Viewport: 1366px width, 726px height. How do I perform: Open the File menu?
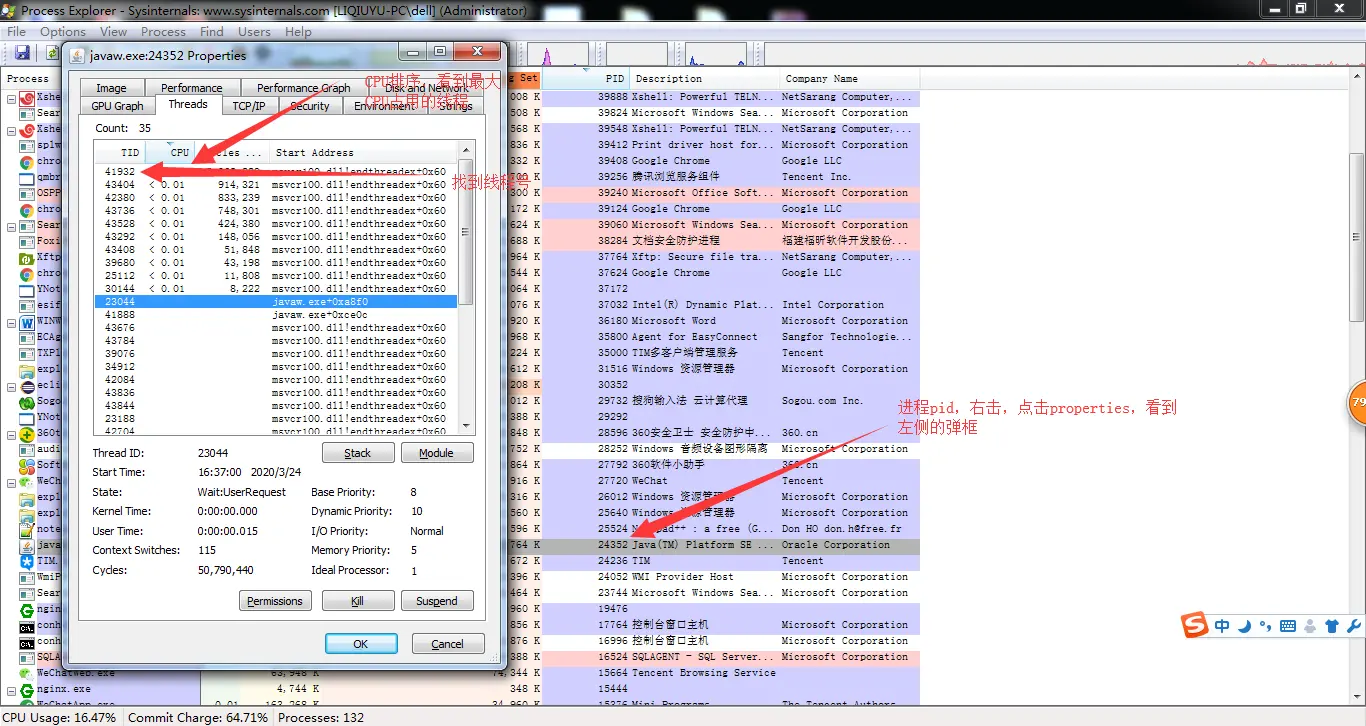(x=17, y=32)
